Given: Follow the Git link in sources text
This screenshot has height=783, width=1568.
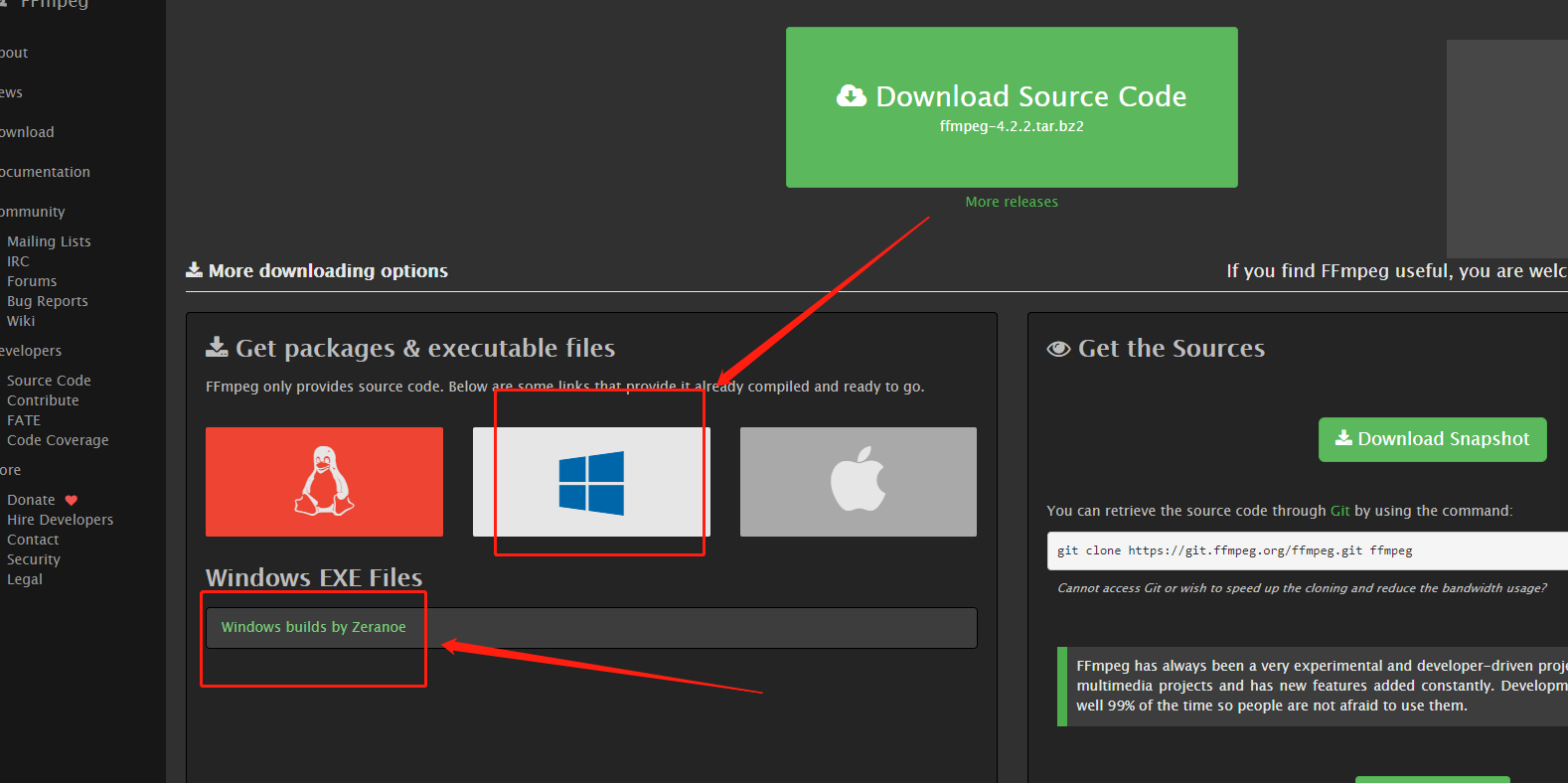Looking at the screenshot, I should point(1340,511).
